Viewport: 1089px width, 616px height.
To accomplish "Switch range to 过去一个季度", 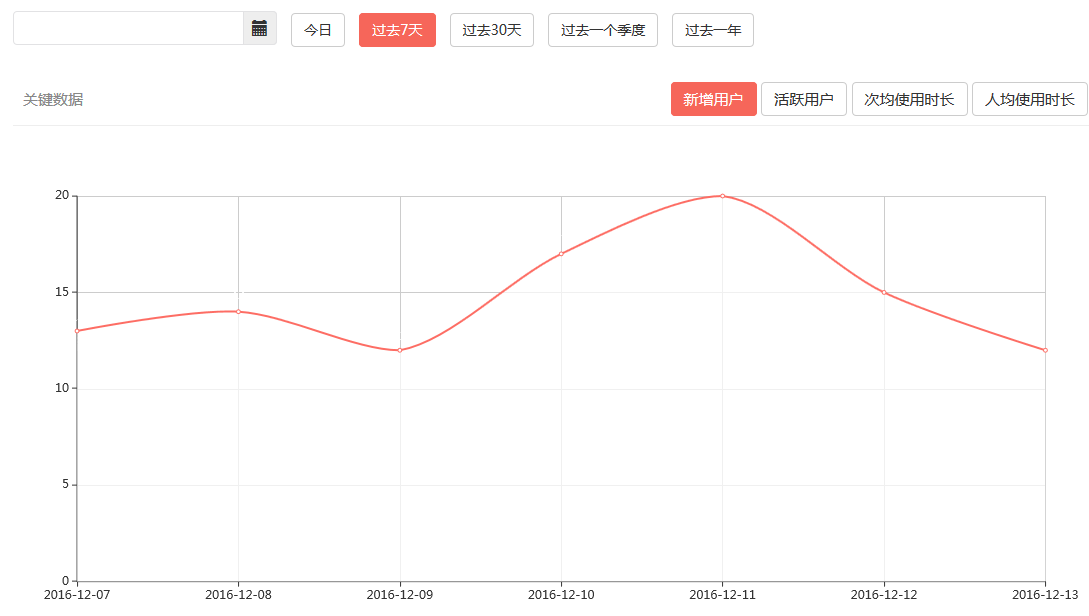I will 603,30.
